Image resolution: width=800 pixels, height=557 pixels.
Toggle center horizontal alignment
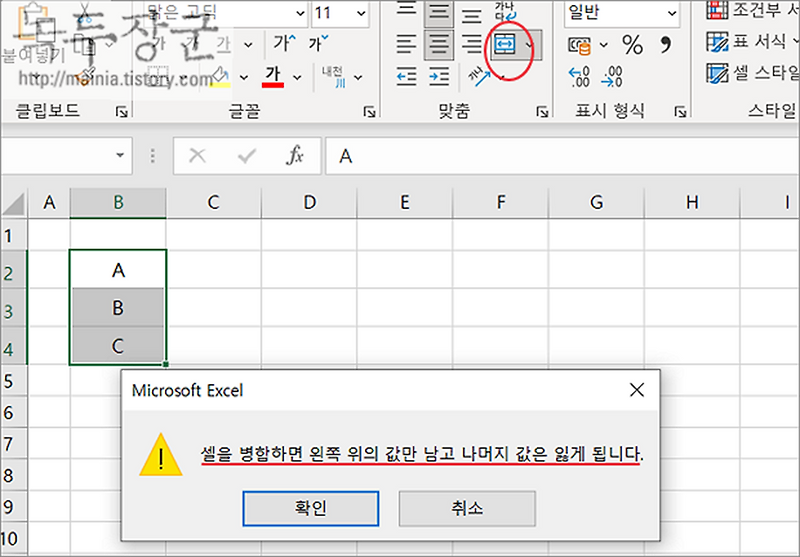click(x=438, y=44)
